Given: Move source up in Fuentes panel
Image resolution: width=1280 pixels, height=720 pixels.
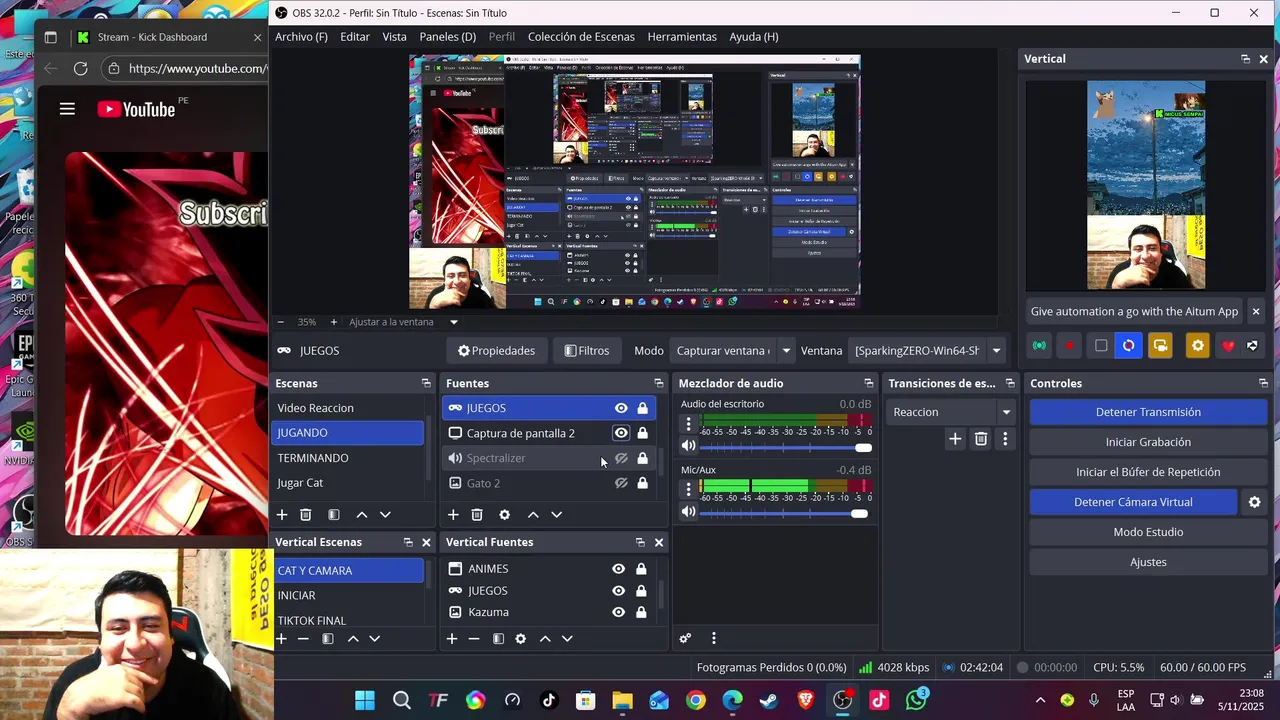Looking at the screenshot, I should [x=533, y=515].
